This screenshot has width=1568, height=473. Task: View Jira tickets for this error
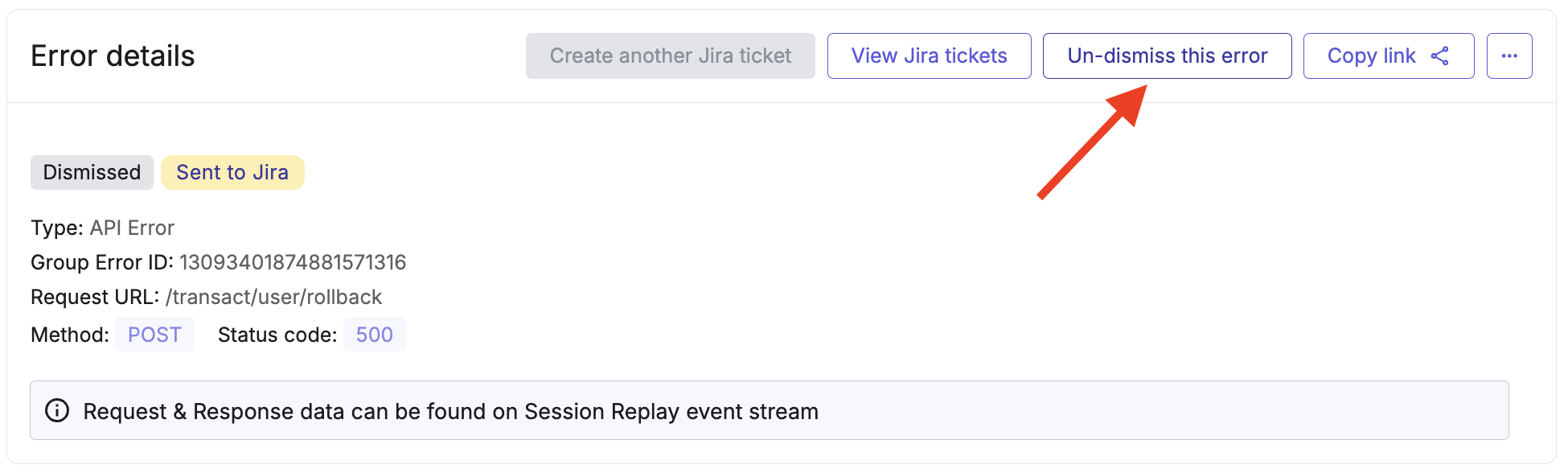tap(929, 56)
